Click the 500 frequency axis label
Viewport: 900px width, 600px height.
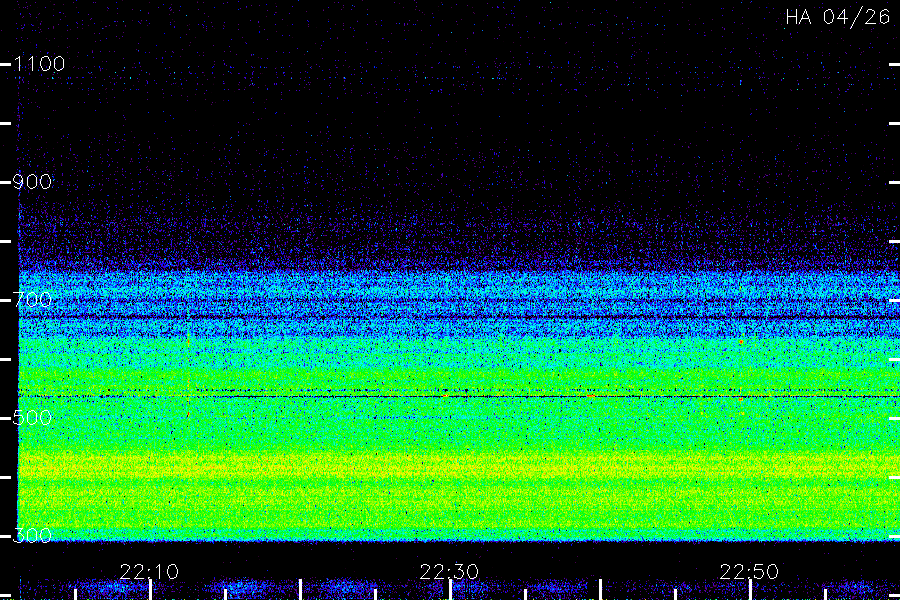(x=32, y=417)
